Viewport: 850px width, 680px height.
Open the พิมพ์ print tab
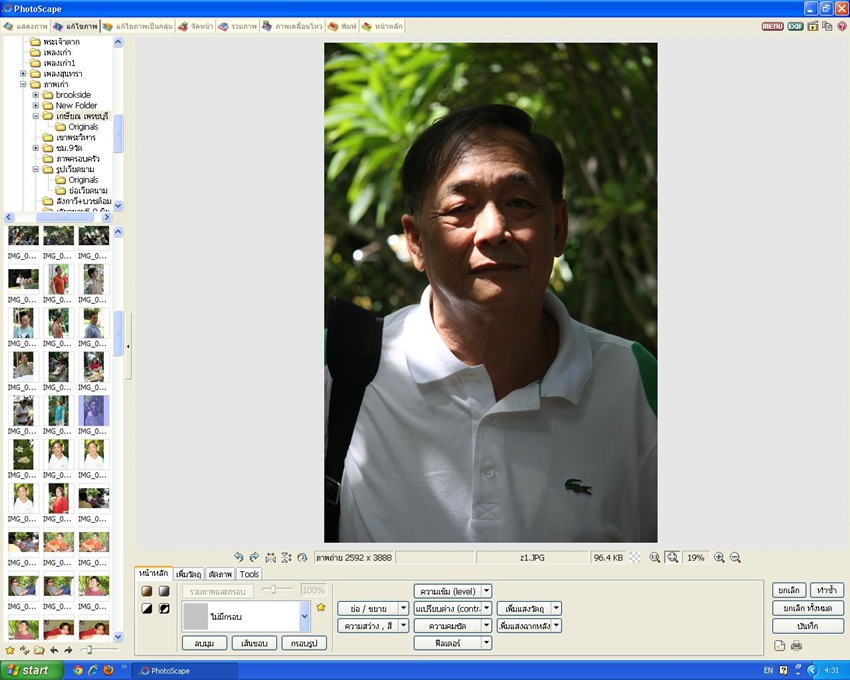pos(342,26)
